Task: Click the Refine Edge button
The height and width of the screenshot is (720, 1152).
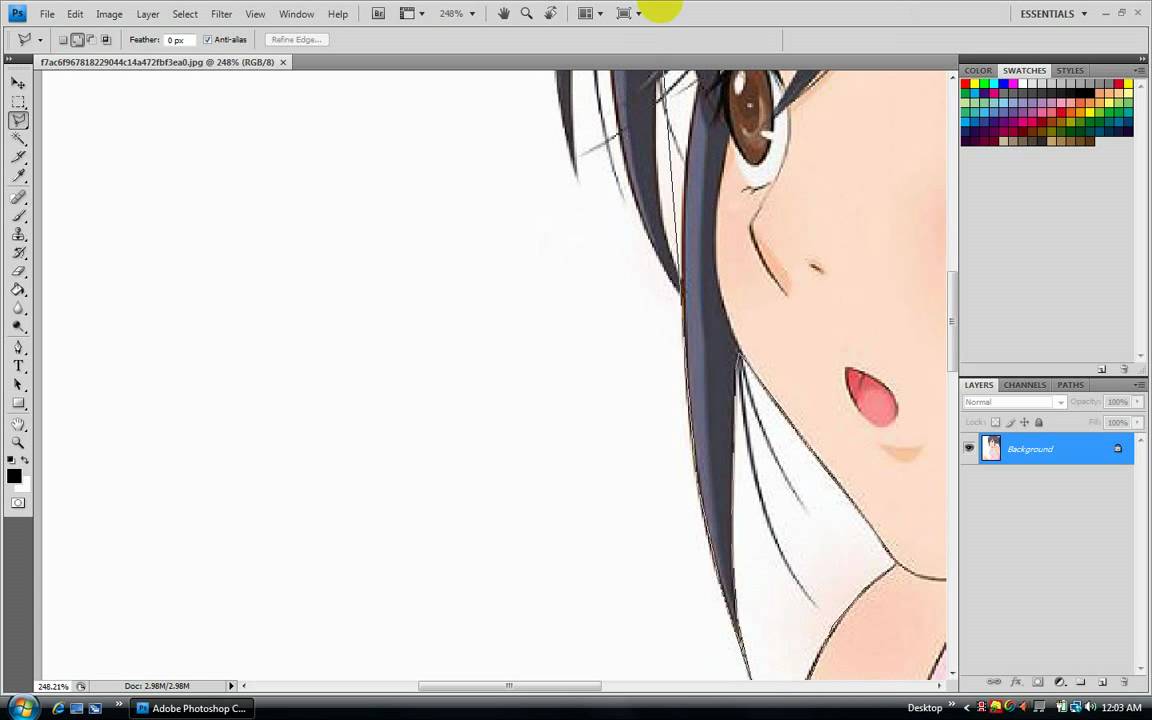Action: click(297, 40)
